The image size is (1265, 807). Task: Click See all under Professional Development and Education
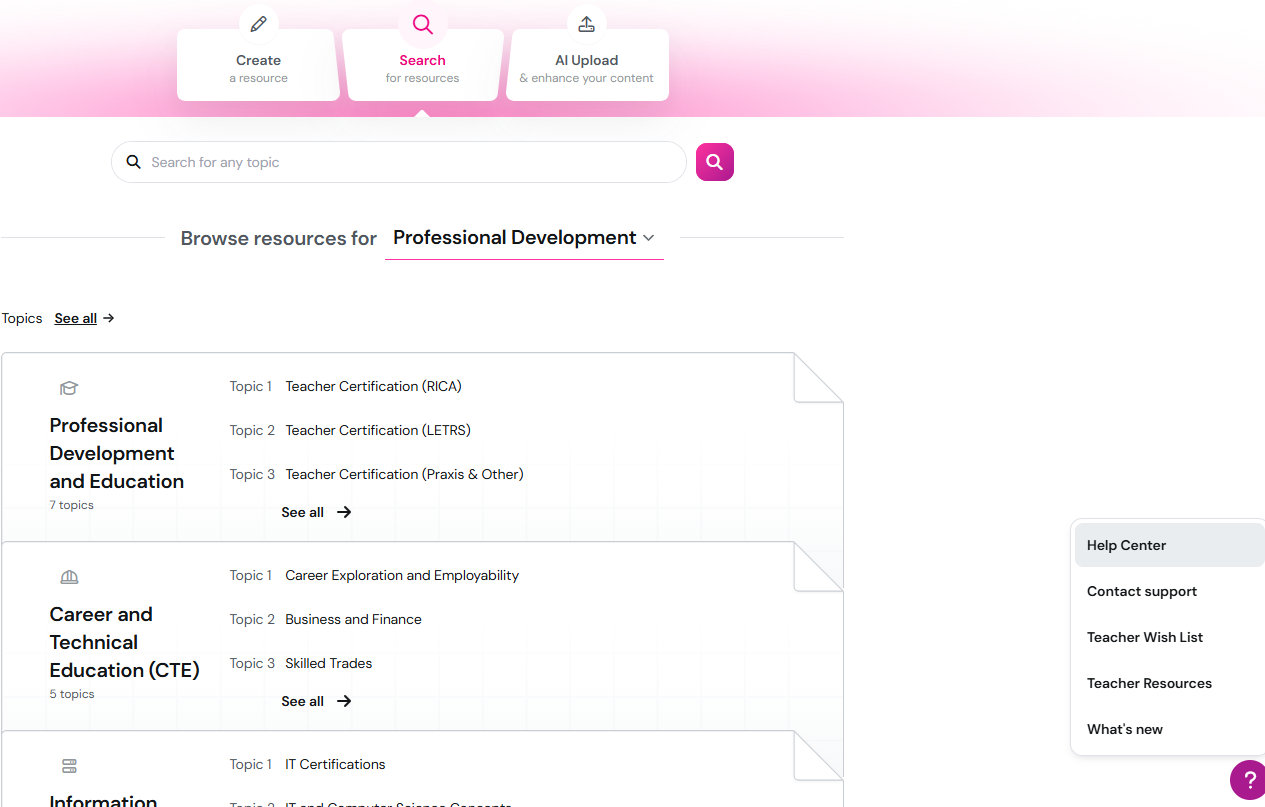tap(303, 512)
